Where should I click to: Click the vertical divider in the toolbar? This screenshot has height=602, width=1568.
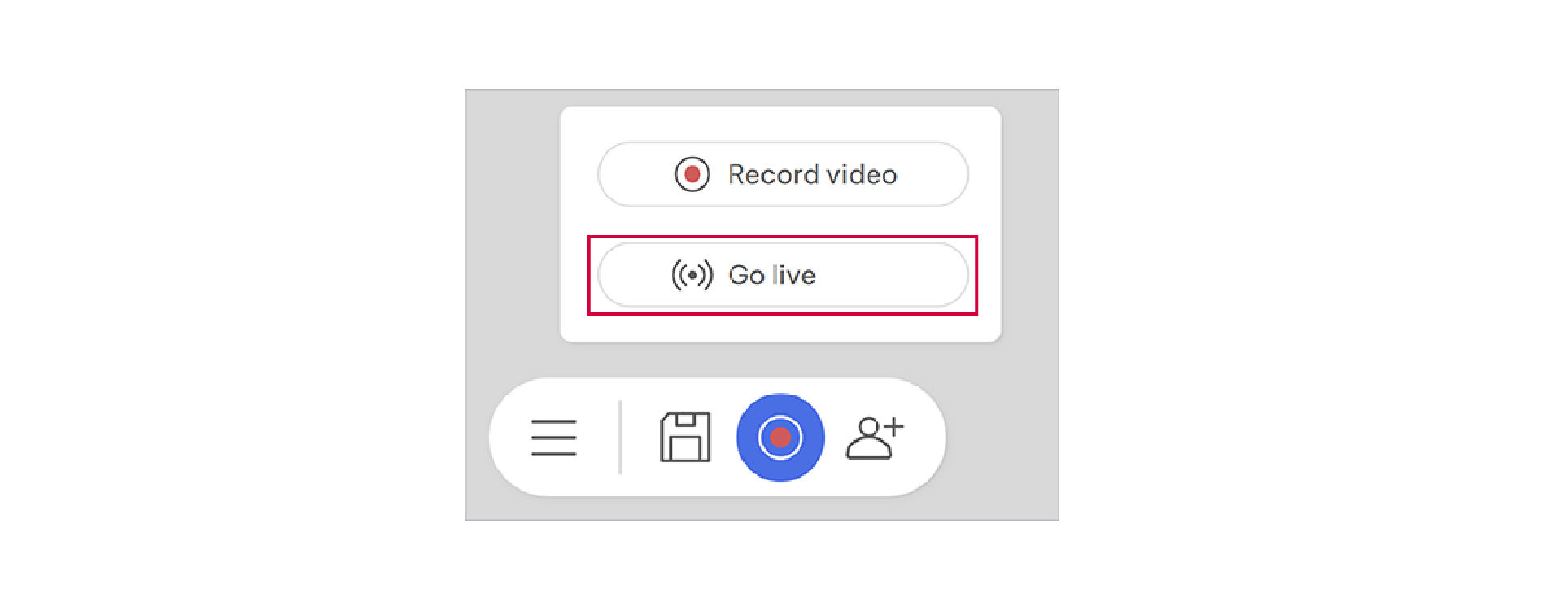[620, 437]
